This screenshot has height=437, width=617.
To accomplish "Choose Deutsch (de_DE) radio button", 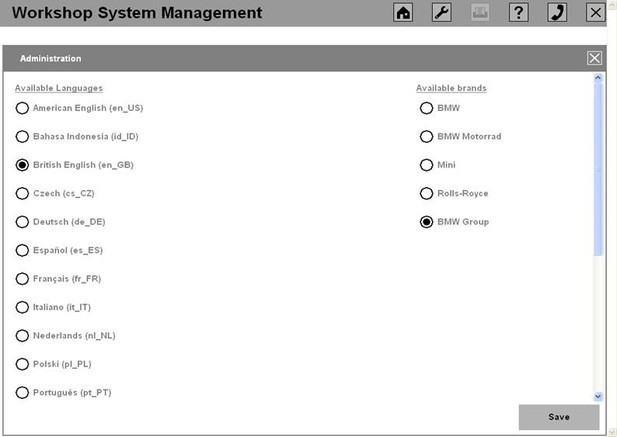I will (x=22, y=222).
